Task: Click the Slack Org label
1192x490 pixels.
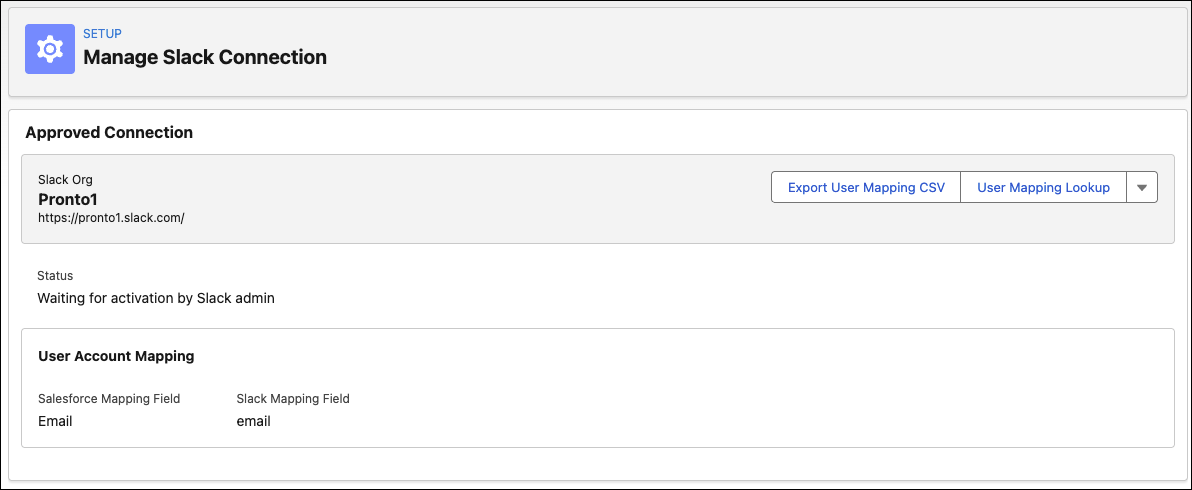Action: click(66, 180)
